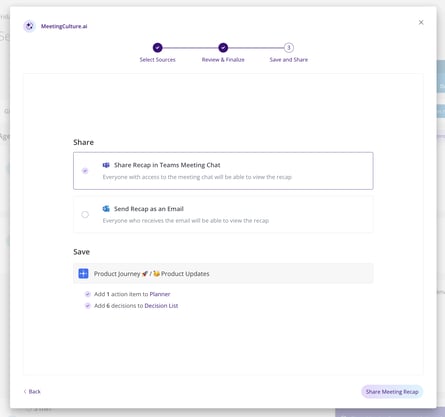The width and height of the screenshot is (445, 417).
Task: Click step 3 Save and Share circle
Action: click(289, 48)
